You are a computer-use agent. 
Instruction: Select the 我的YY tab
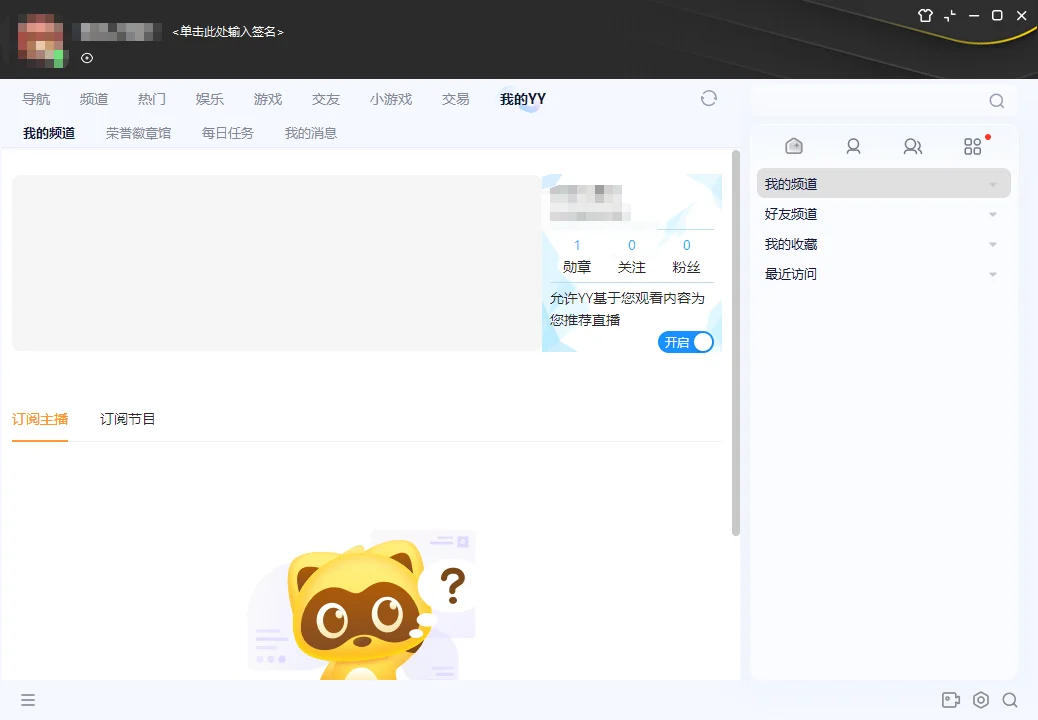coord(523,99)
